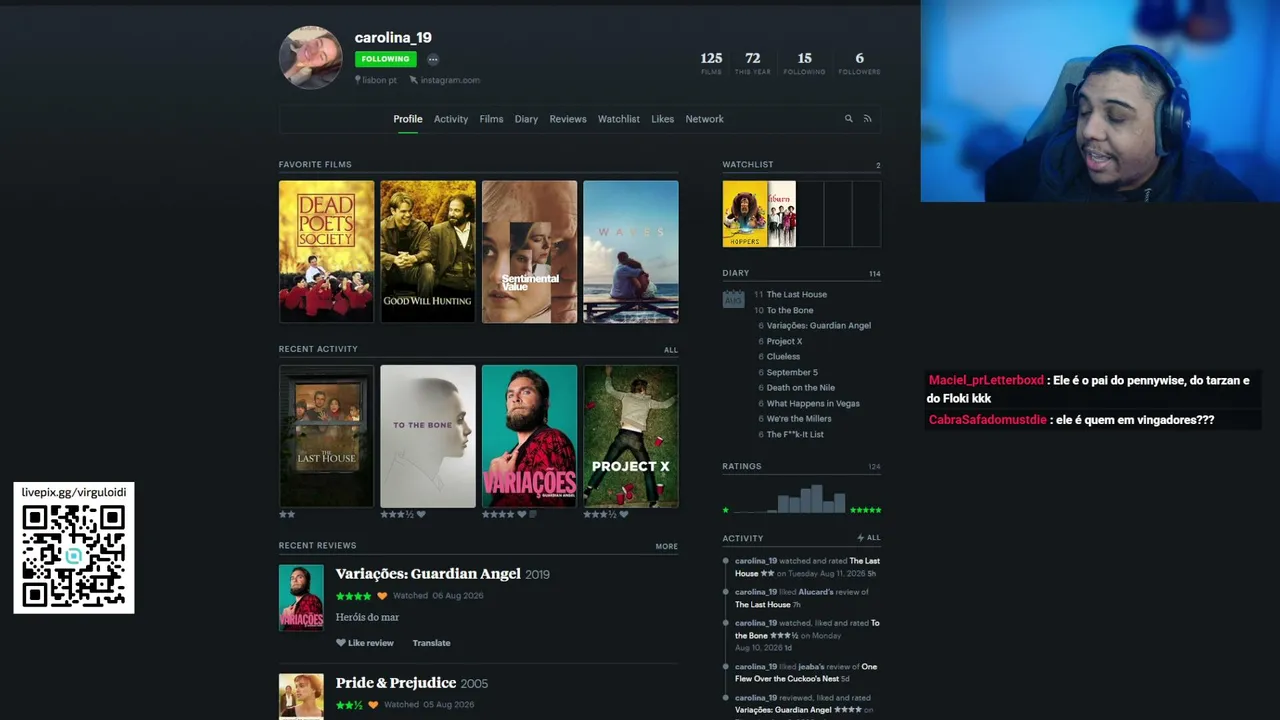This screenshot has width=1280, height=720.
Task: Open Sentimental Value favorite poster
Action: pyautogui.click(x=530, y=252)
